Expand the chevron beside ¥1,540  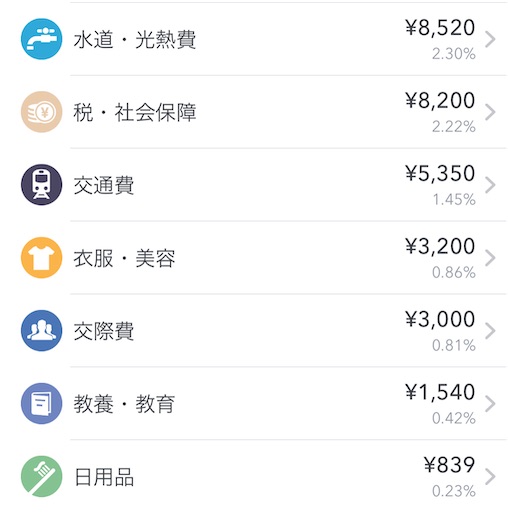point(490,404)
